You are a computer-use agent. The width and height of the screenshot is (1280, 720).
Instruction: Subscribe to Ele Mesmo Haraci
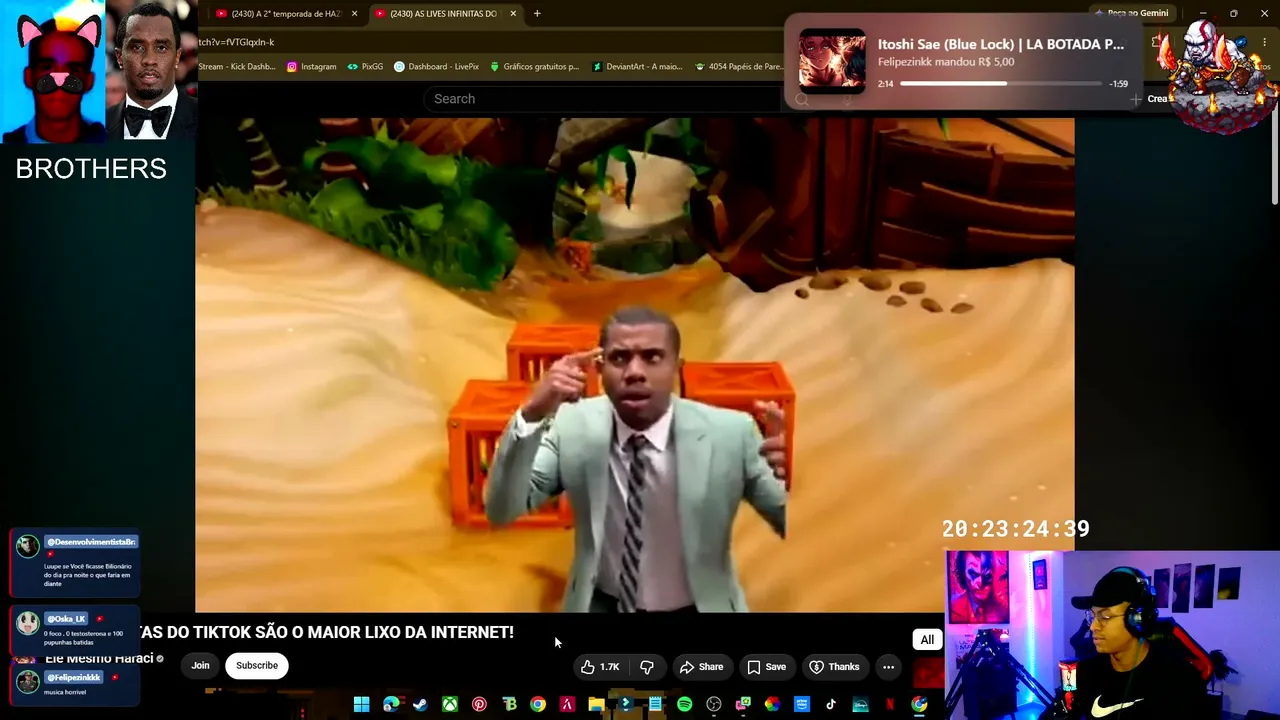point(257,666)
